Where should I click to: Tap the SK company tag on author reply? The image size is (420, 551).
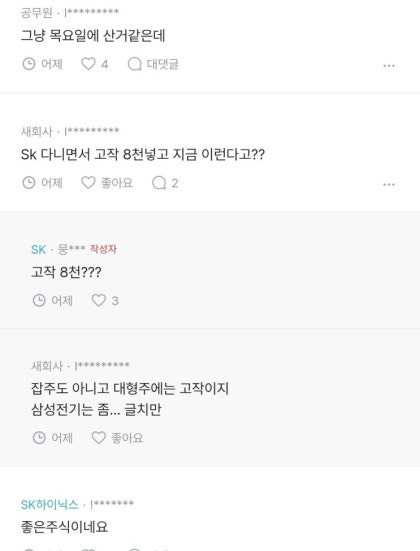click(39, 249)
